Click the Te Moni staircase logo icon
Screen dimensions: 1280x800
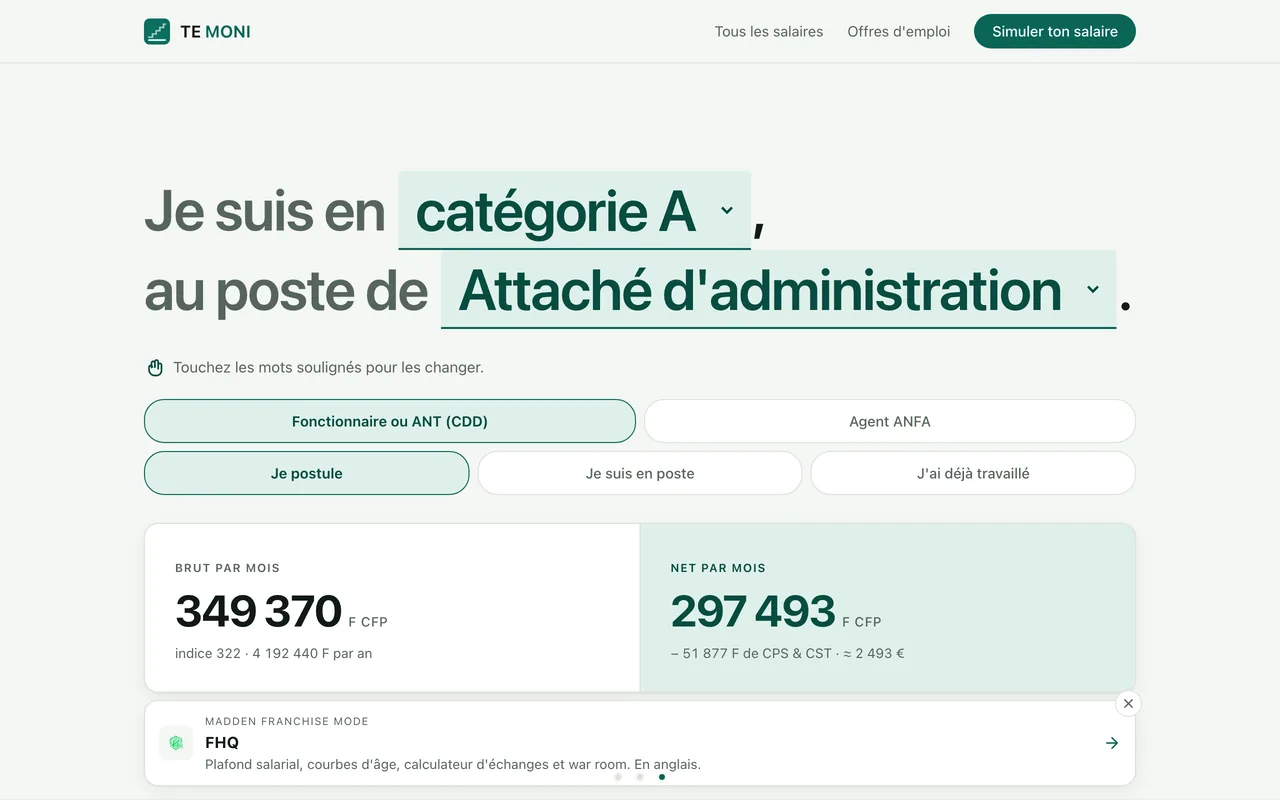(157, 31)
